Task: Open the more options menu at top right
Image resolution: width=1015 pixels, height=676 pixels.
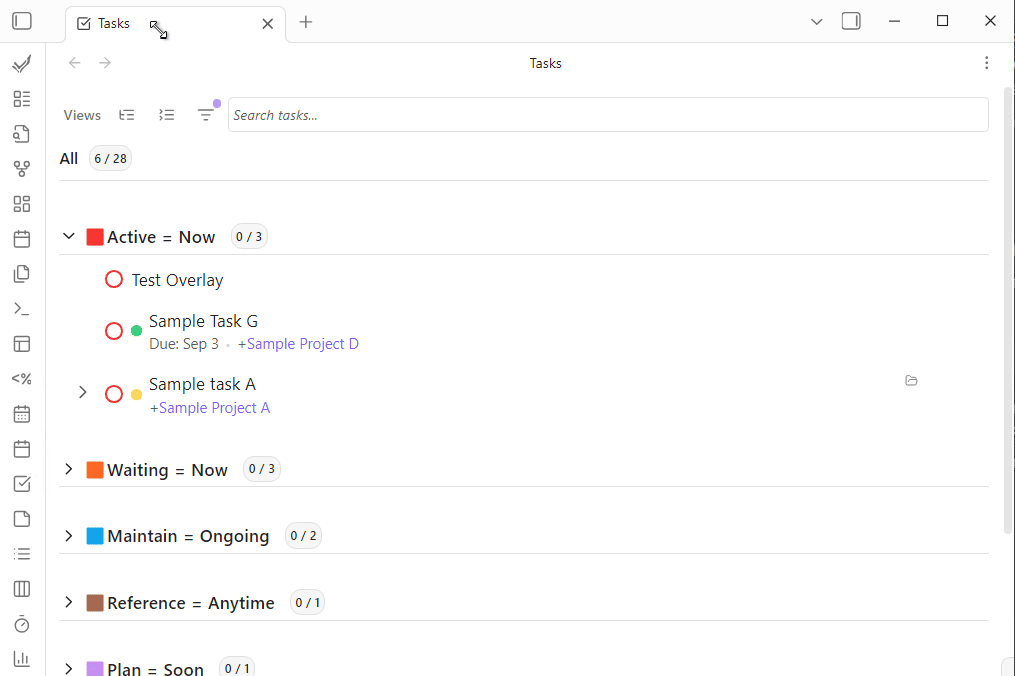Action: click(987, 62)
